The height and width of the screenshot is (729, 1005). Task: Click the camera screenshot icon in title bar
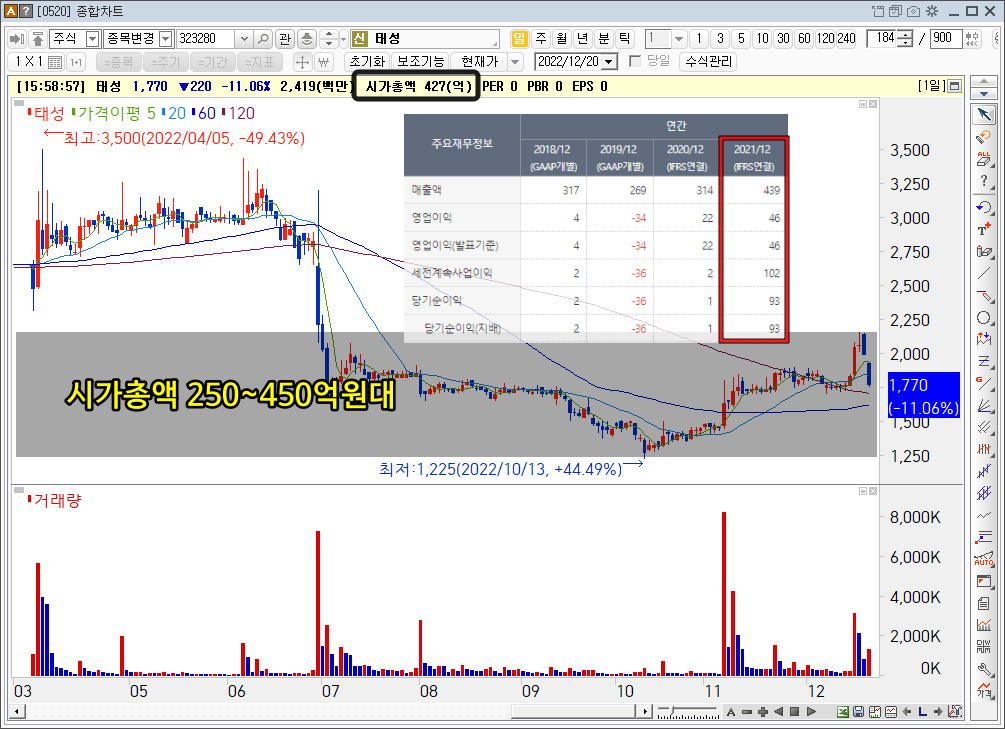[913, 11]
